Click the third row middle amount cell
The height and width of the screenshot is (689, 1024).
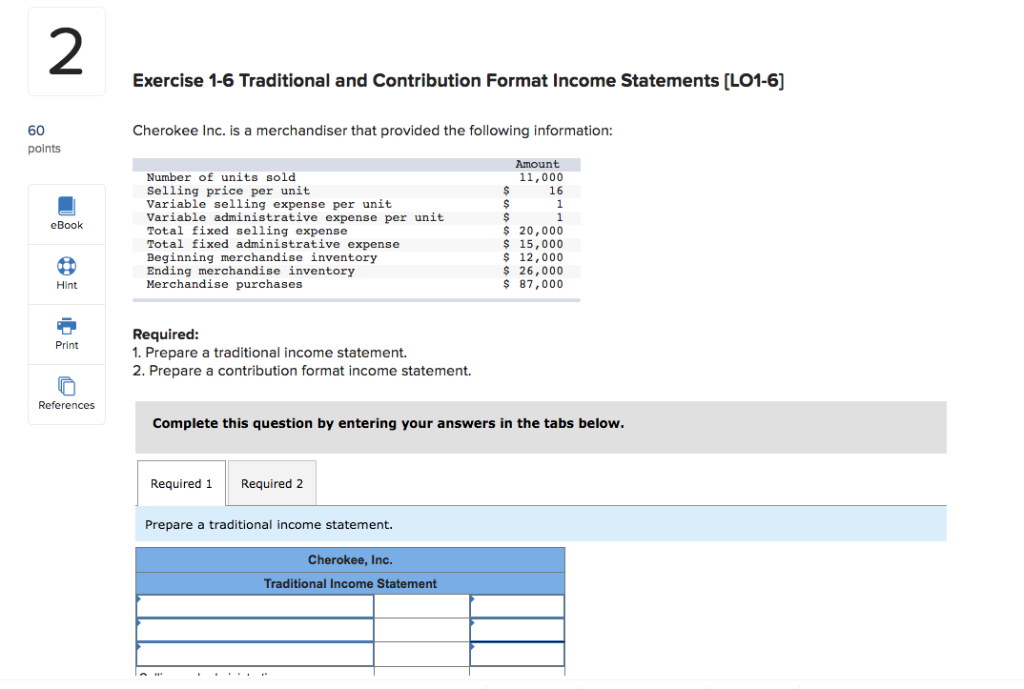(x=422, y=654)
